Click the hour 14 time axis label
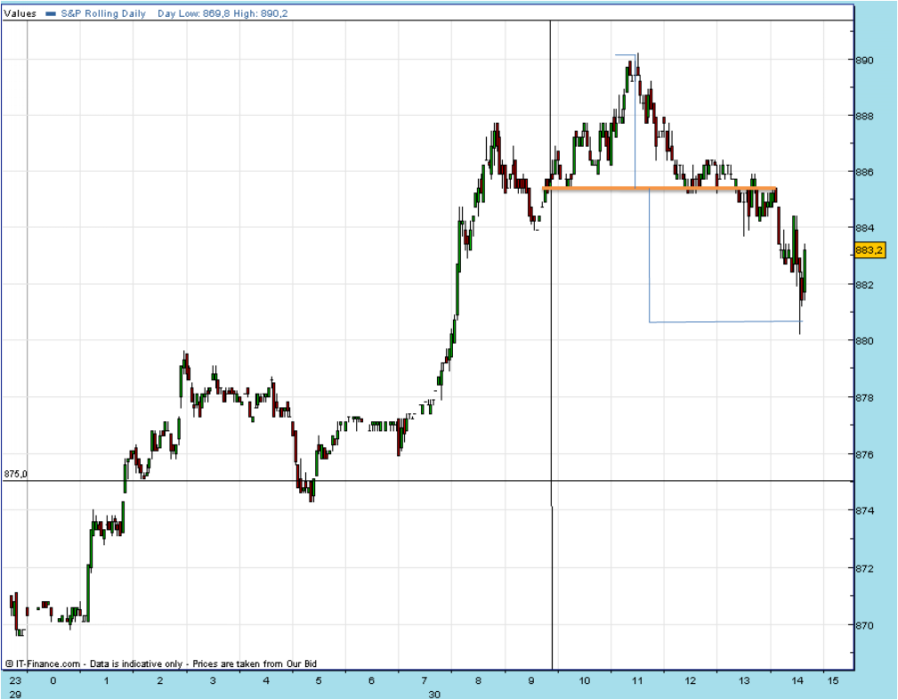The height and width of the screenshot is (700, 898). [x=797, y=681]
